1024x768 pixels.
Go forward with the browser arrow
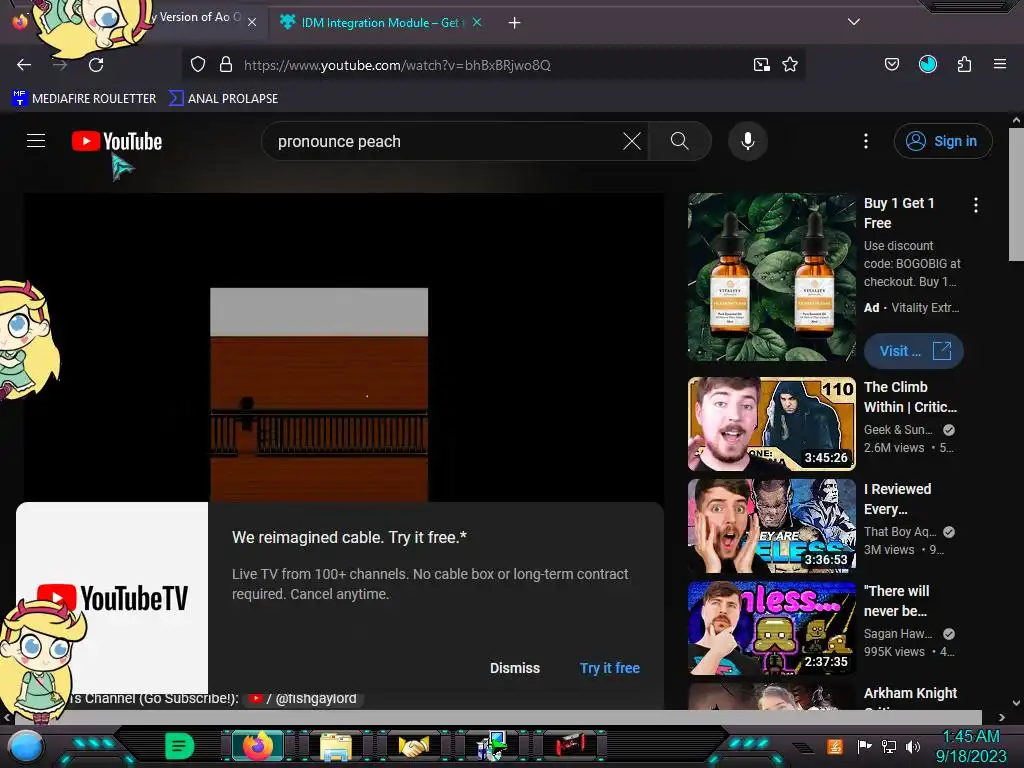pos(60,65)
